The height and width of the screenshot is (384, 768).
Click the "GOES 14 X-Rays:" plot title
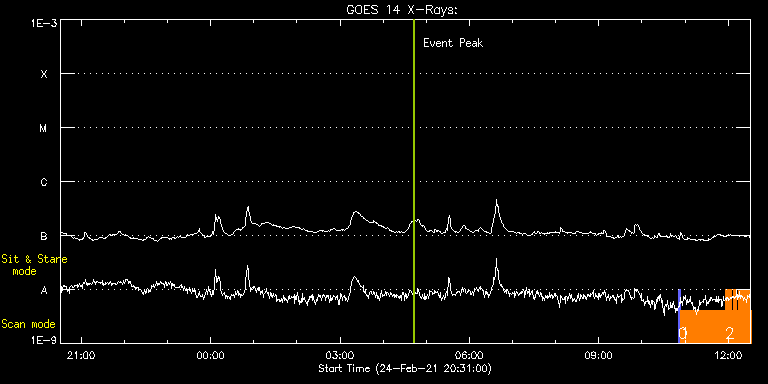[x=402, y=10]
